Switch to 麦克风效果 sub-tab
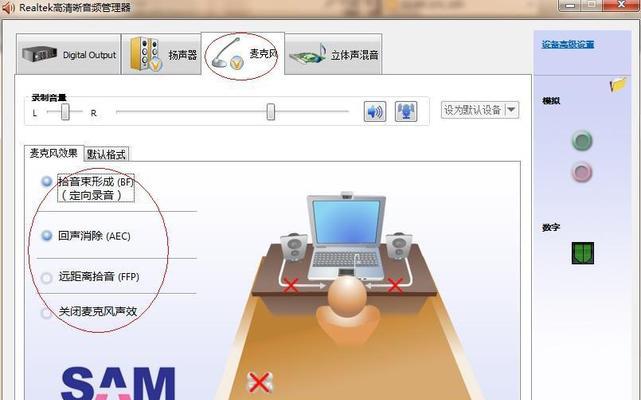This screenshot has height=400, width=641. 54,153
